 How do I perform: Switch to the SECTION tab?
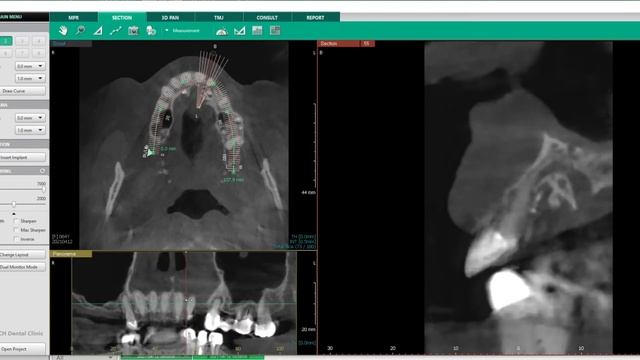pyautogui.click(x=122, y=18)
